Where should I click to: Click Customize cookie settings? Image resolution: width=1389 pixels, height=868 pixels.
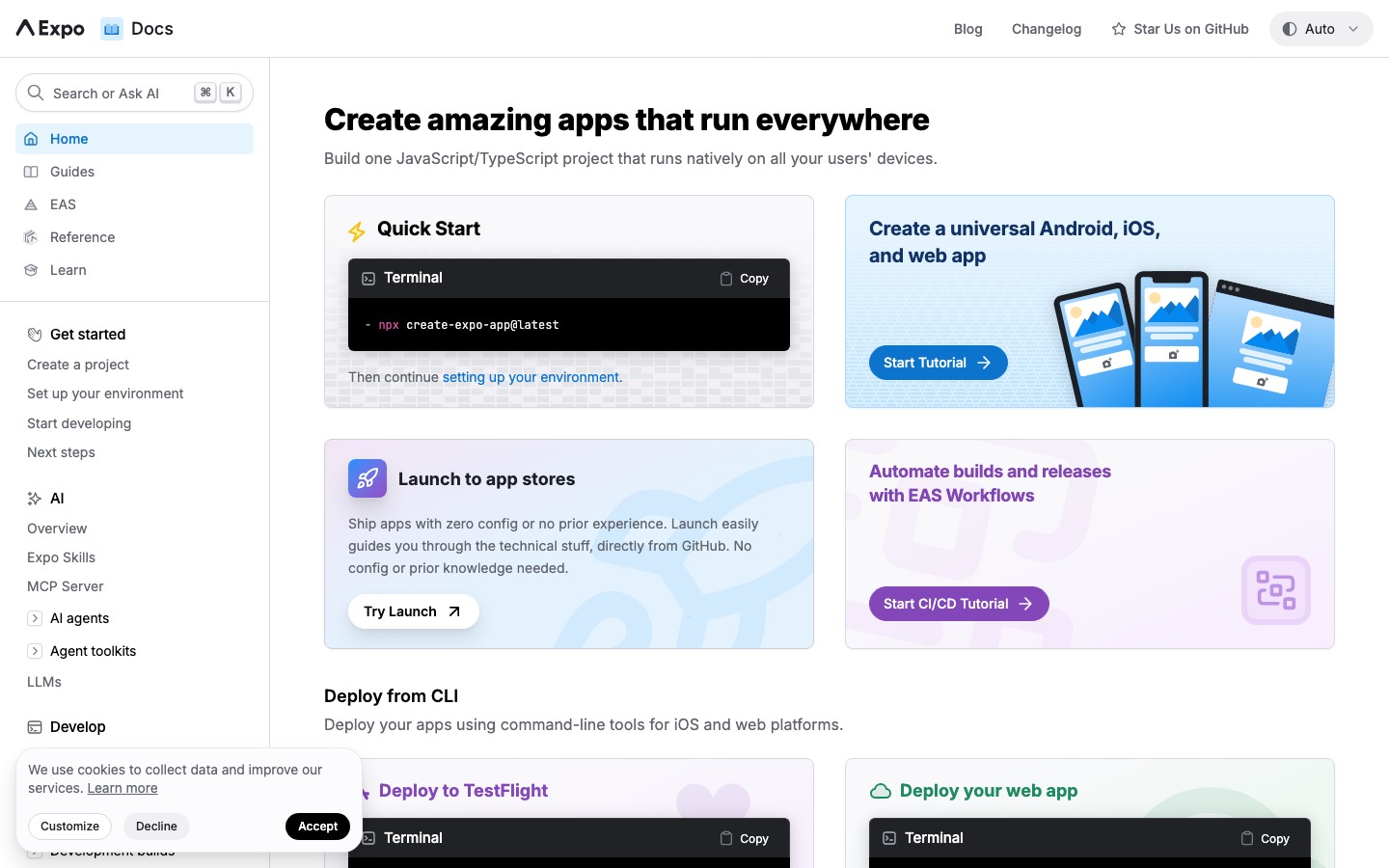(x=69, y=827)
